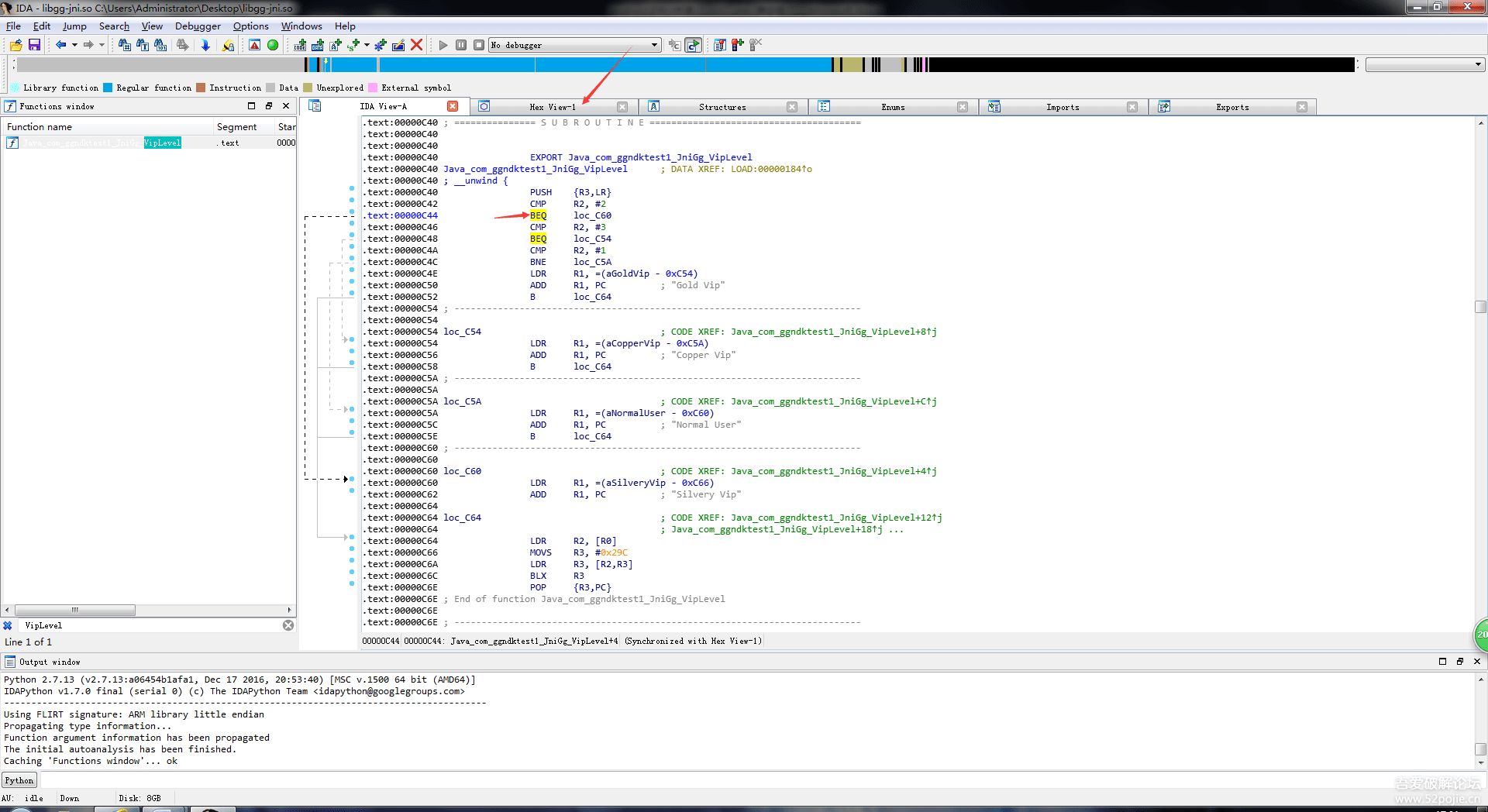
Task: Click the search immediate value binoculars icon
Action: click(124, 45)
